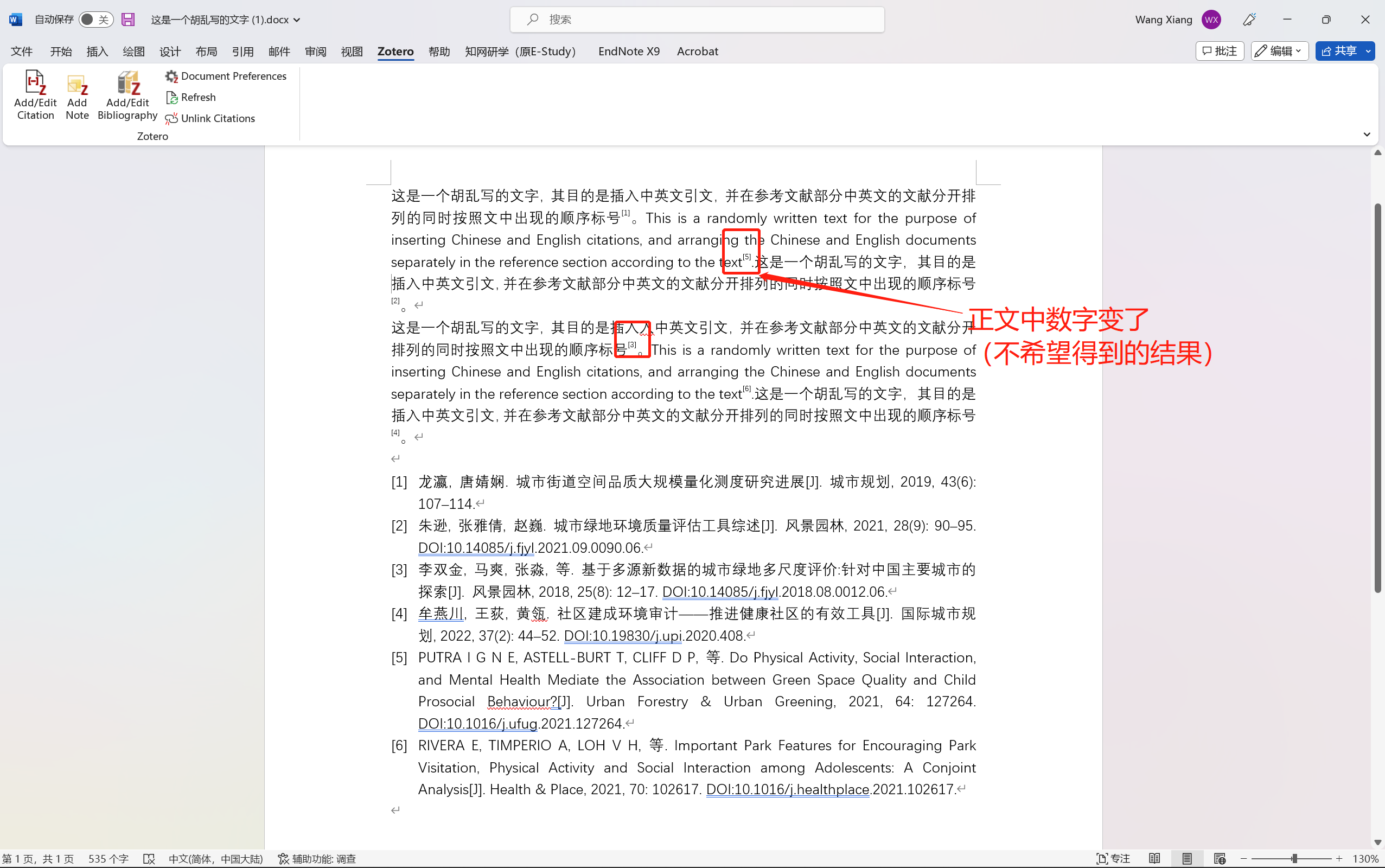Screen dimensions: 1385x868
Task: Select Web Layout view
Action: pyautogui.click(x=1220, y=859)
